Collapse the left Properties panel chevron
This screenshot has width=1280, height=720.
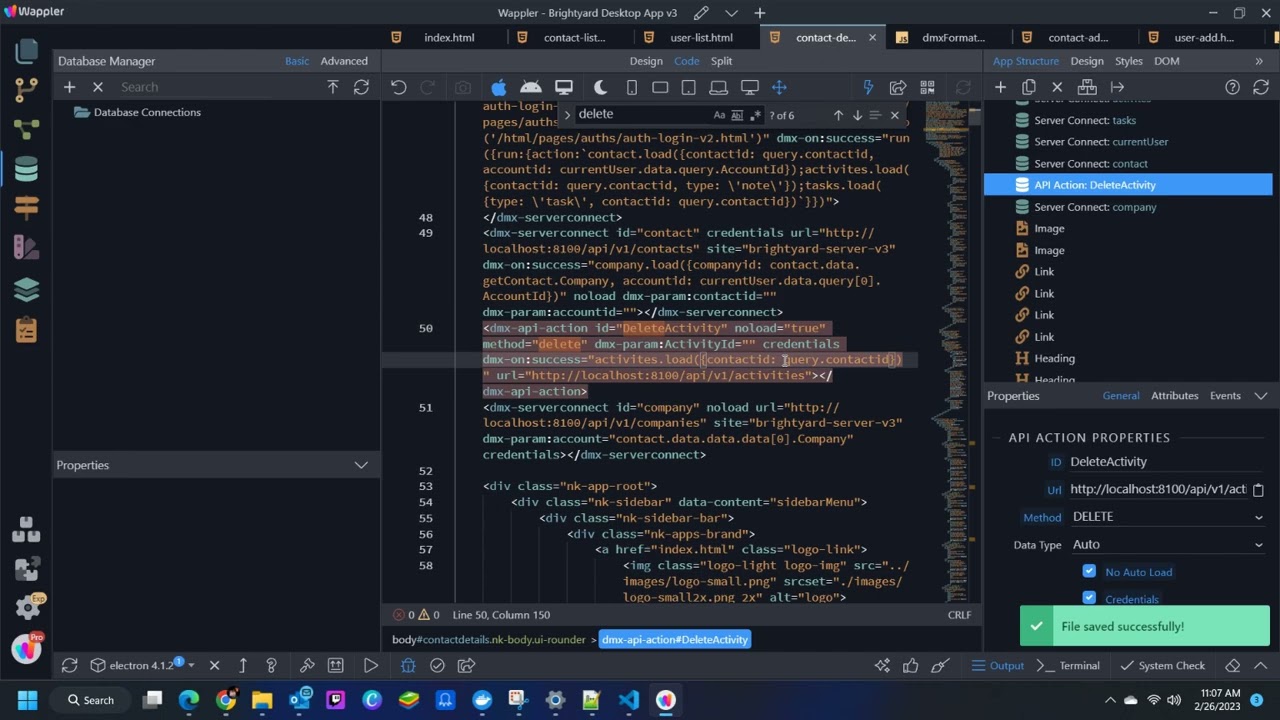click(361, 465)
